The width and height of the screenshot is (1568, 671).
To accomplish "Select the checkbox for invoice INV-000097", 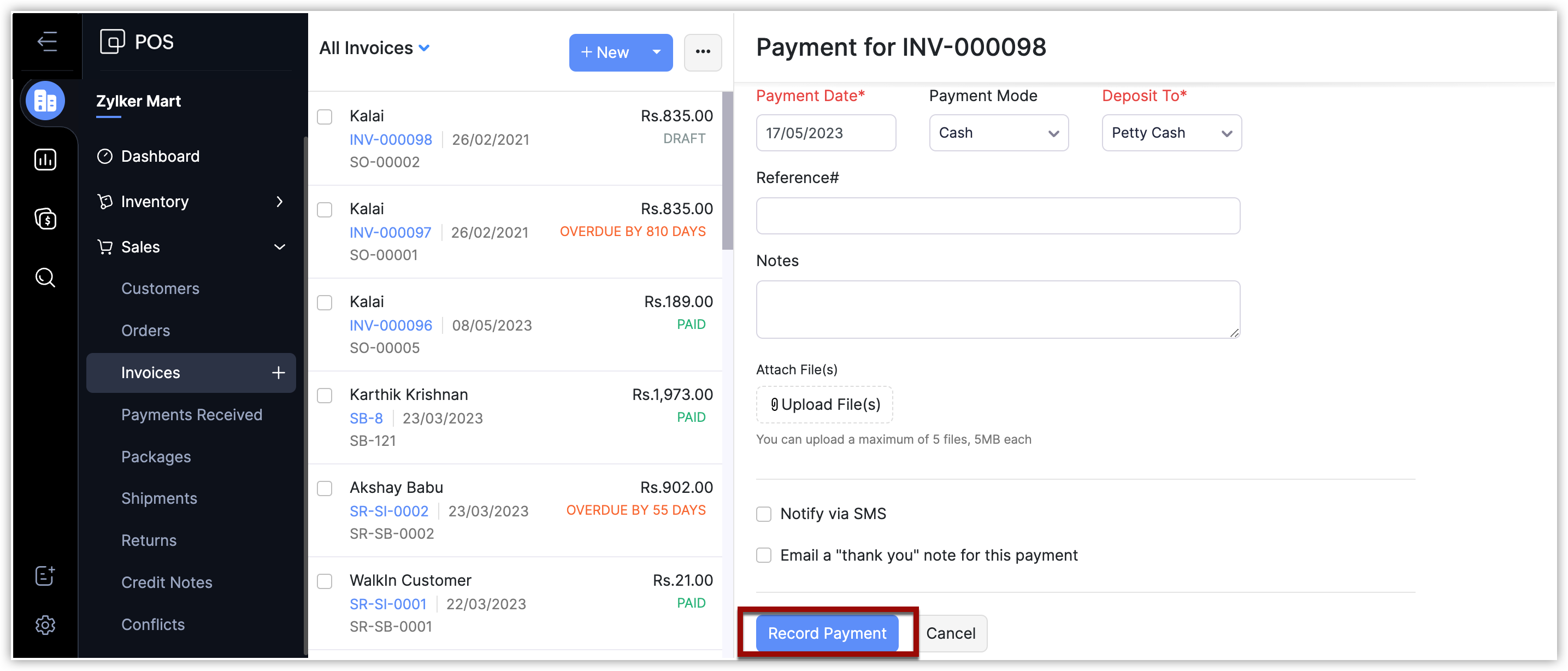I will (x=325, y=210).
